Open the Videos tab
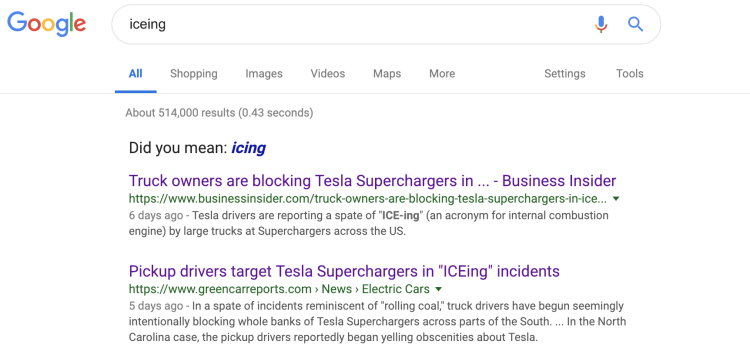Image resolution: width=750 pixels, height=361 pixels. [328, 74]
